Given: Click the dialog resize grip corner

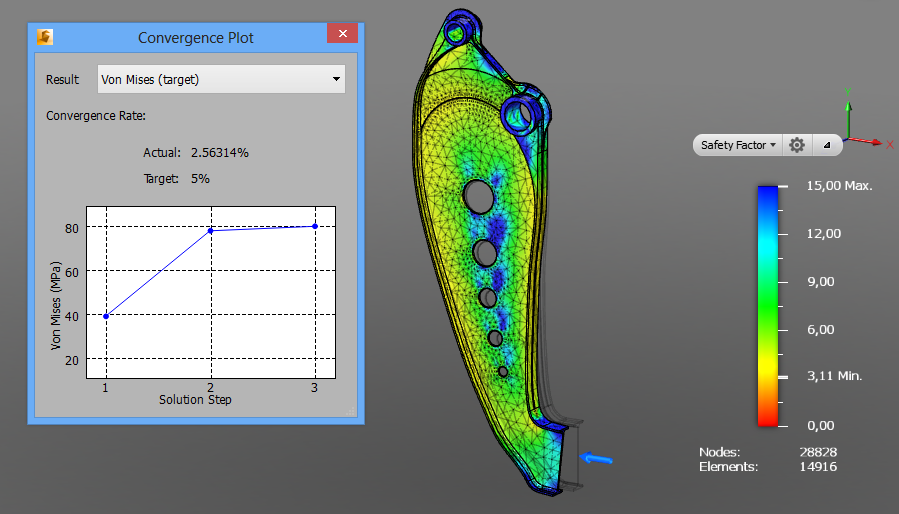Looking at the screenshot, I should coord(350,411).
